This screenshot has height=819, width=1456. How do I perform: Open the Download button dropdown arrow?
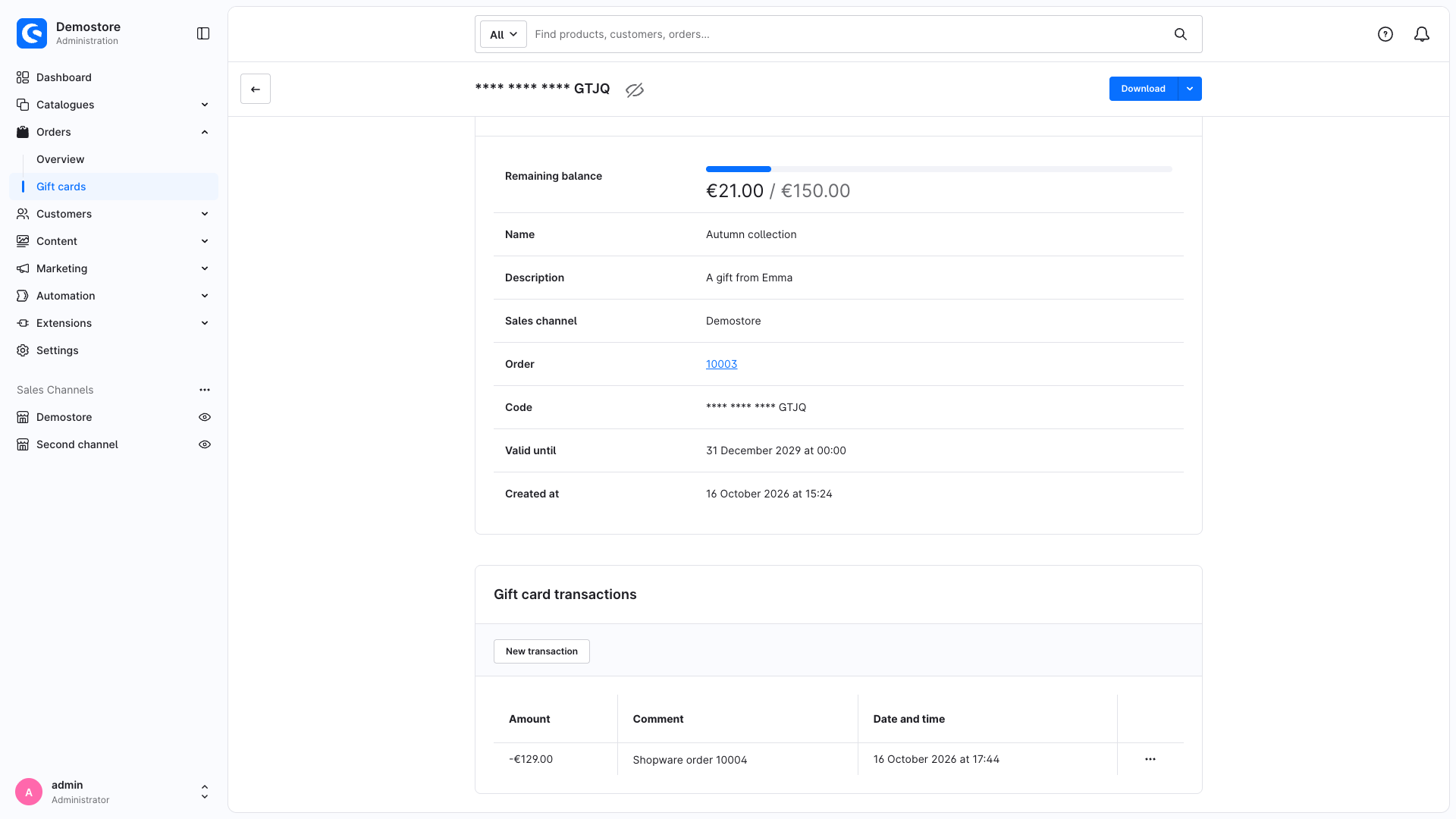1190,89
